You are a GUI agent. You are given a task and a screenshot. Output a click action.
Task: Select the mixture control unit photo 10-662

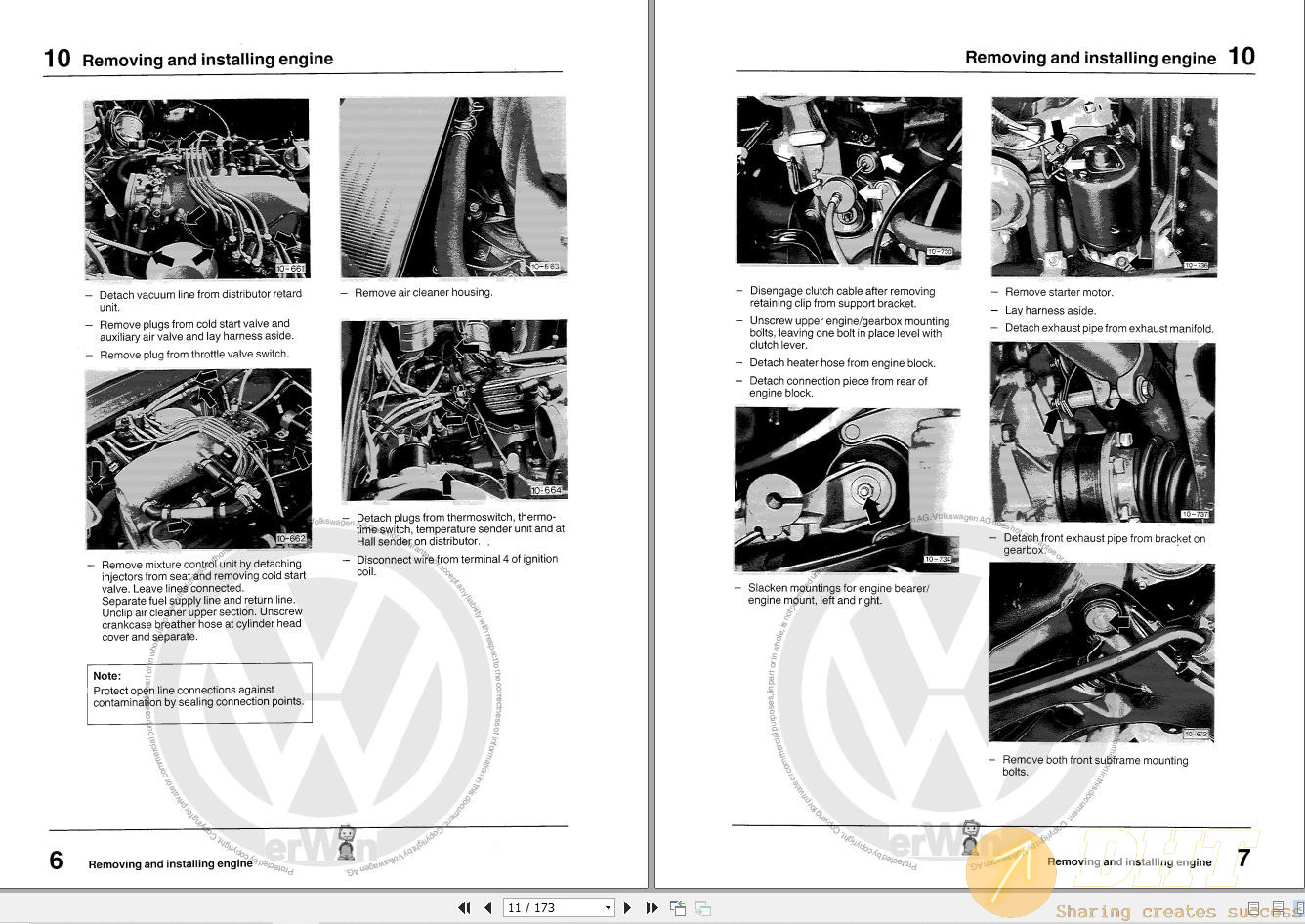click(x=198, y=458)
